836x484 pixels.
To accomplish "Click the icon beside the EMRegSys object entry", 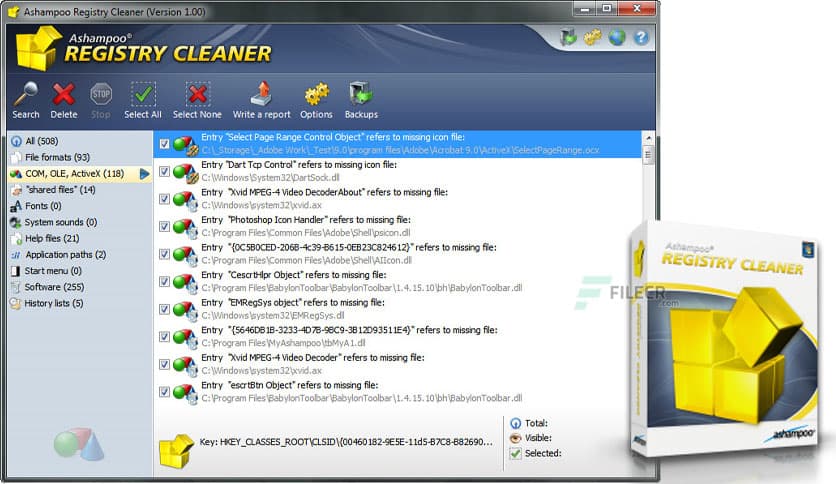I will click(186, 310).
